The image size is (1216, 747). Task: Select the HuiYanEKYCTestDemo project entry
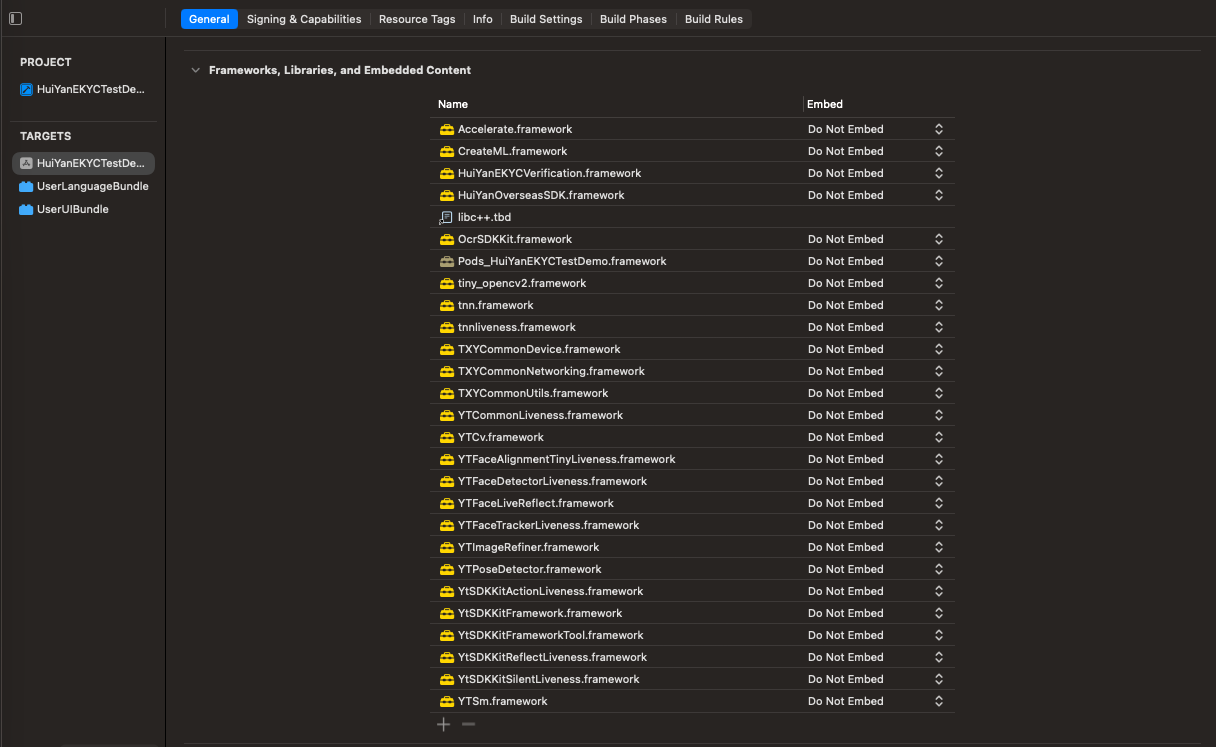(84, 89)
